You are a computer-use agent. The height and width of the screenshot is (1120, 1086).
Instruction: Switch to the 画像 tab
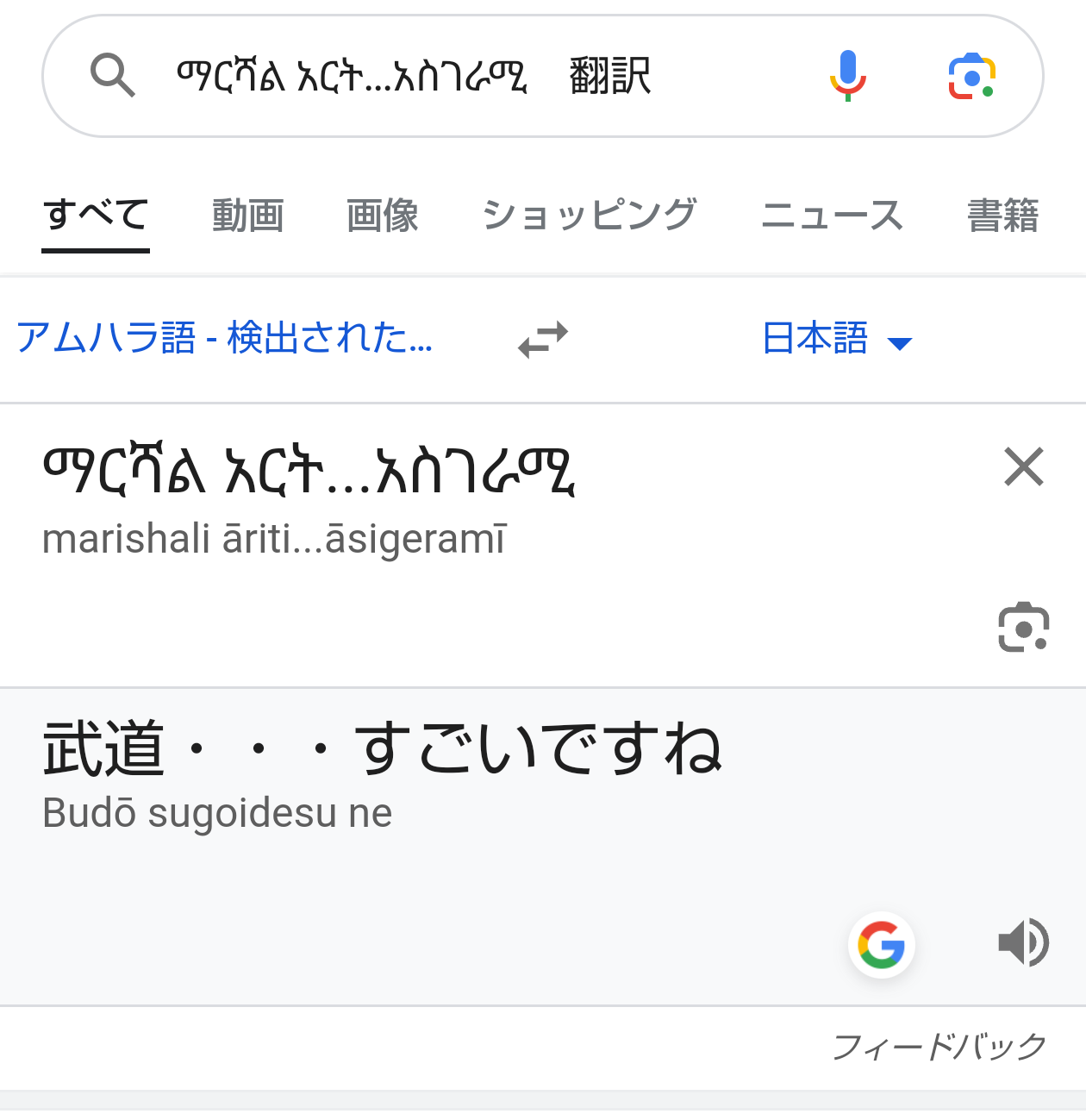click(383, 216)
